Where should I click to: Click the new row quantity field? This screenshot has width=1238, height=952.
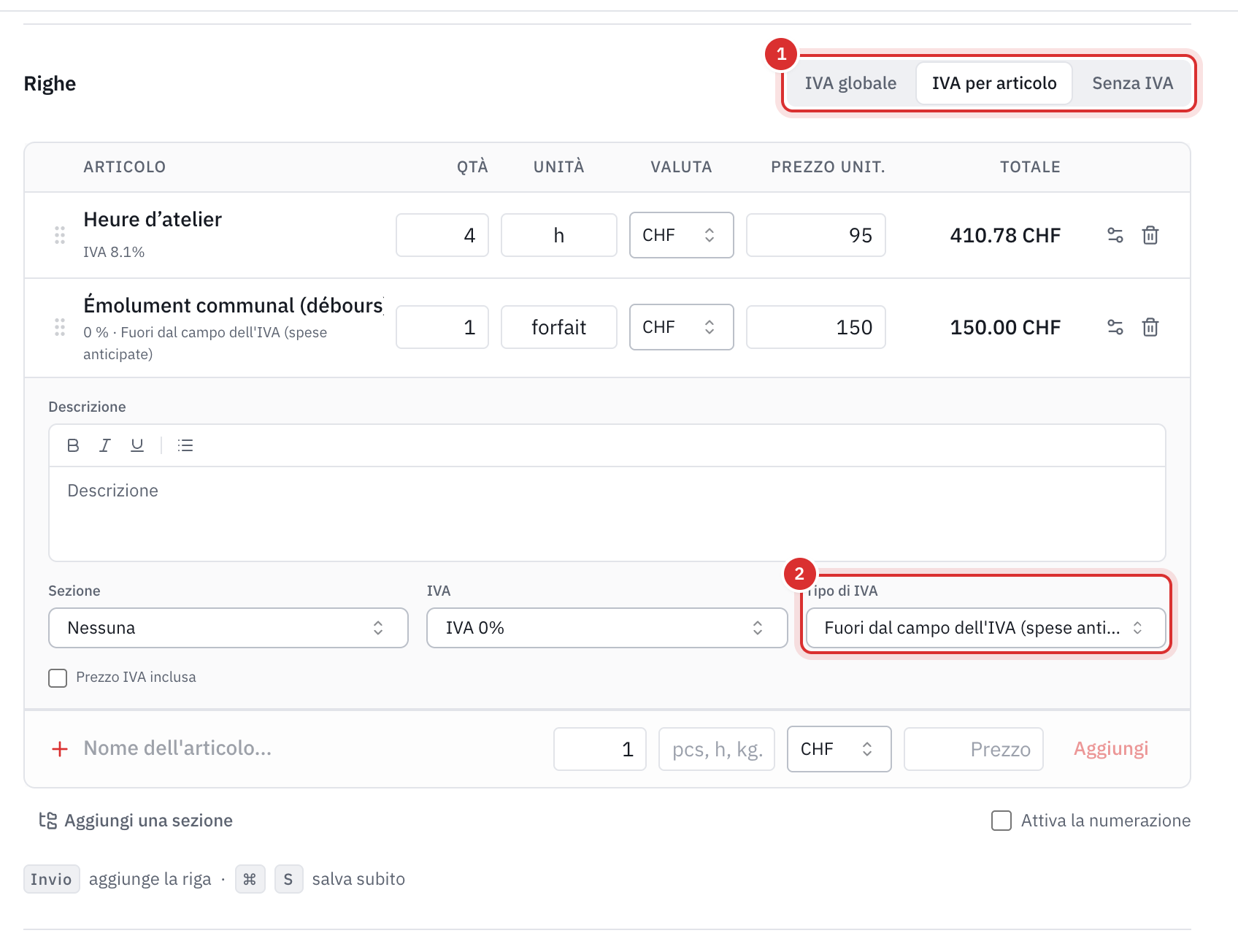click(600, 749)
